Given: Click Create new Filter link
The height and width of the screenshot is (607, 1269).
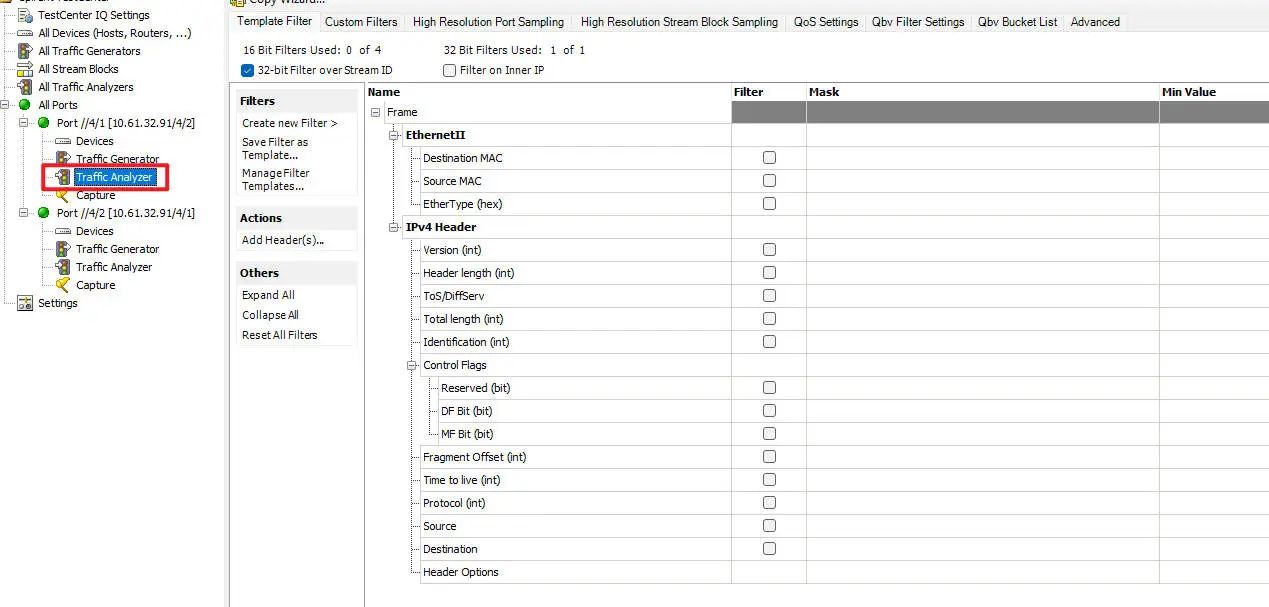Looking at the screenshot, I should (289, 123).
